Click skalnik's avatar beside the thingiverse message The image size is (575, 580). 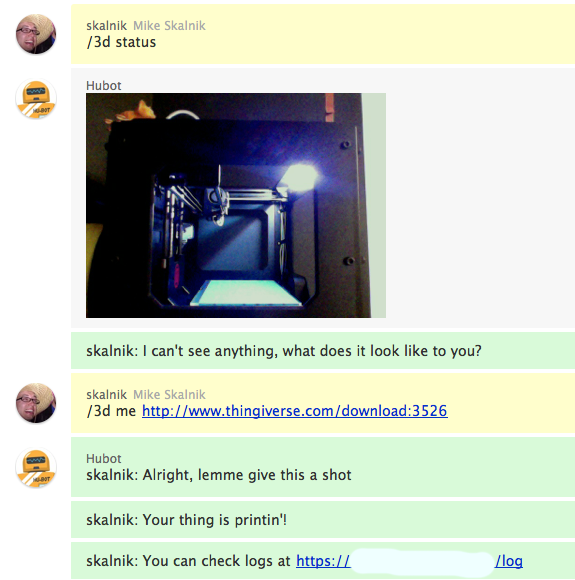coord(36,403)
